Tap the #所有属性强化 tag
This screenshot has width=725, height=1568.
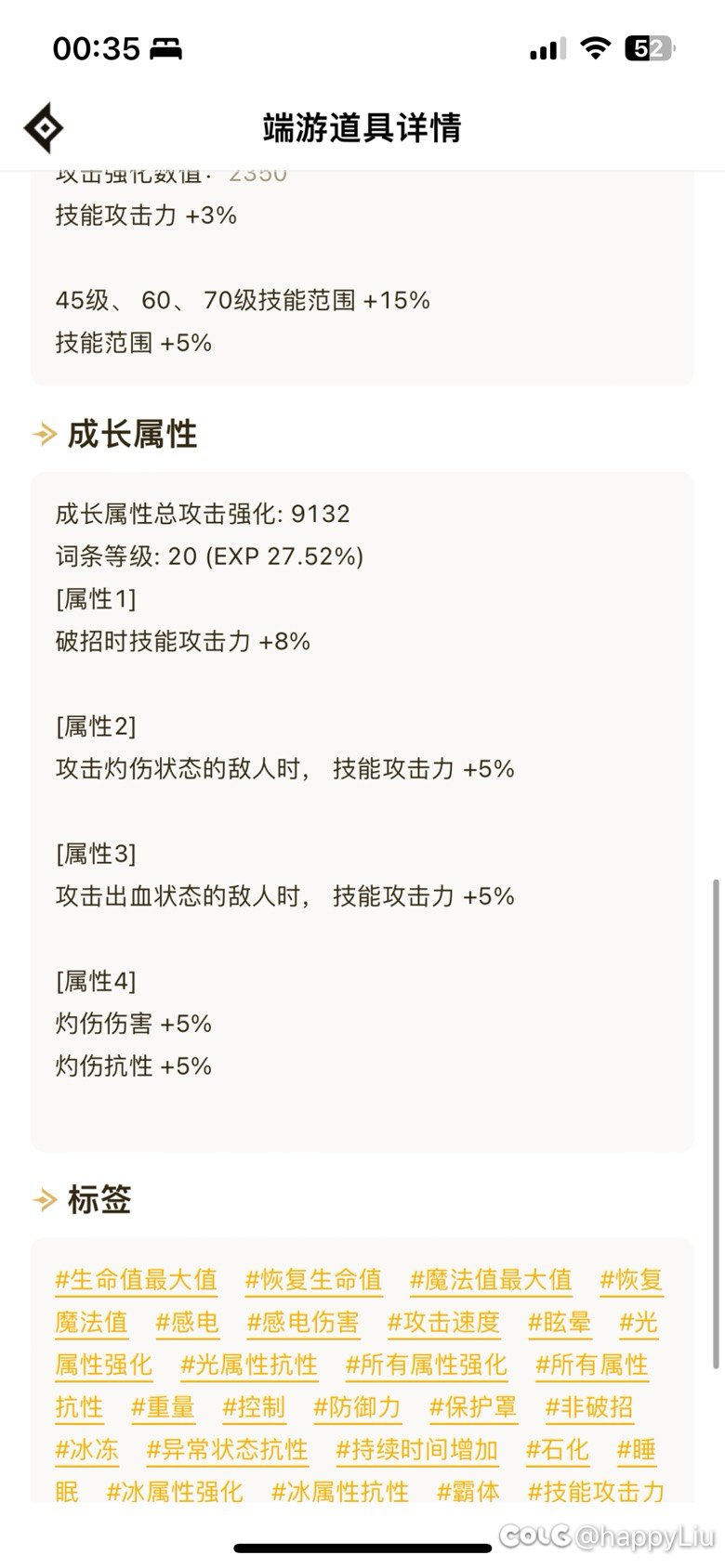pos(426,1365)
